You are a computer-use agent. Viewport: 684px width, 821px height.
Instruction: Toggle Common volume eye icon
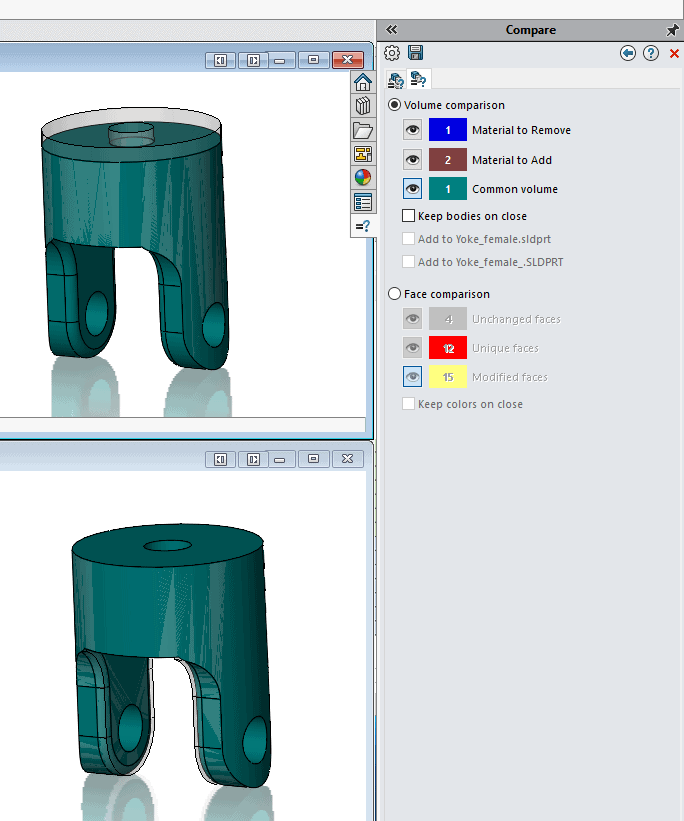(412, 188)
